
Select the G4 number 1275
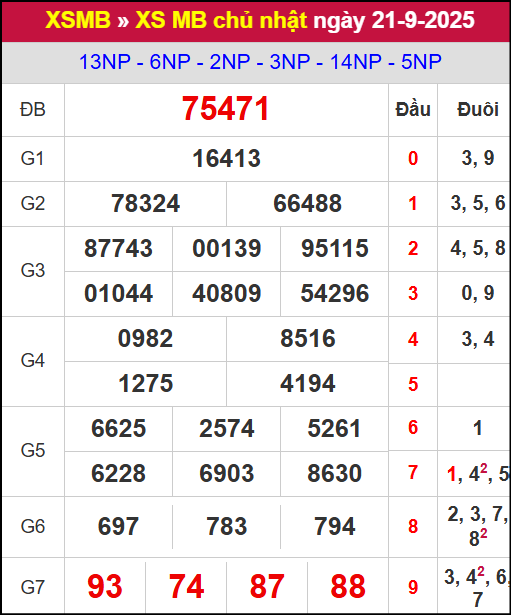[x=145, y=383]
